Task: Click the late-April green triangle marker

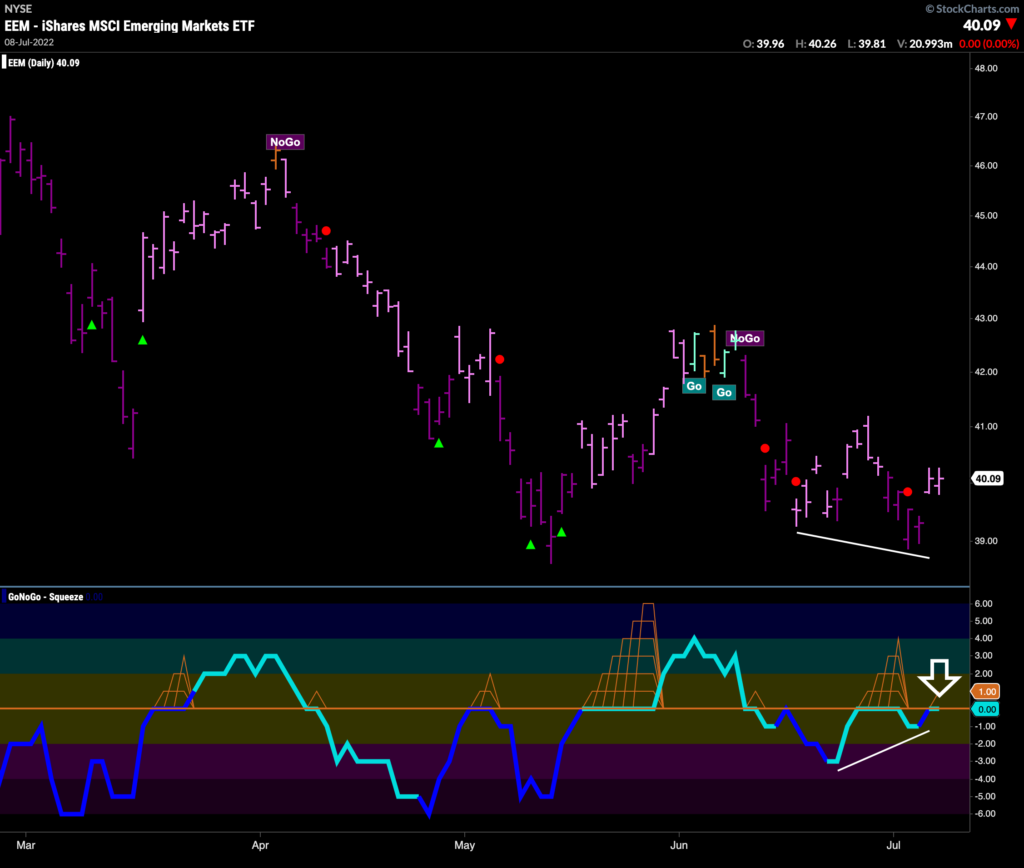Action: [439, 443]
